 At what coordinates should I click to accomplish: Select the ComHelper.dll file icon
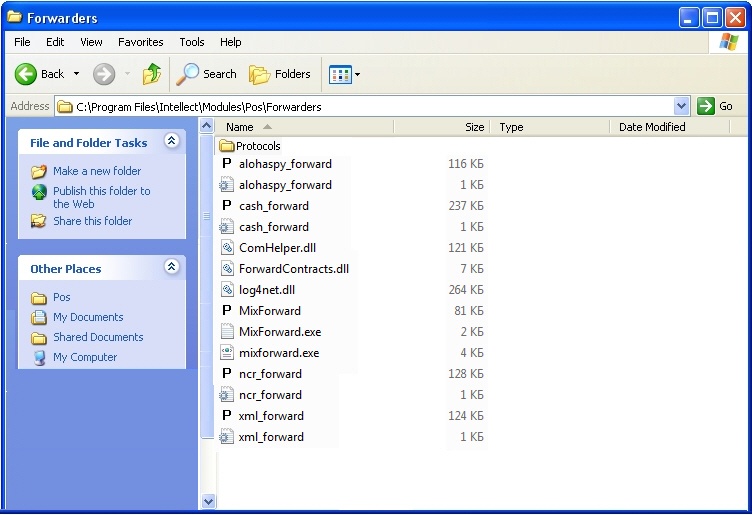point(227,248)
